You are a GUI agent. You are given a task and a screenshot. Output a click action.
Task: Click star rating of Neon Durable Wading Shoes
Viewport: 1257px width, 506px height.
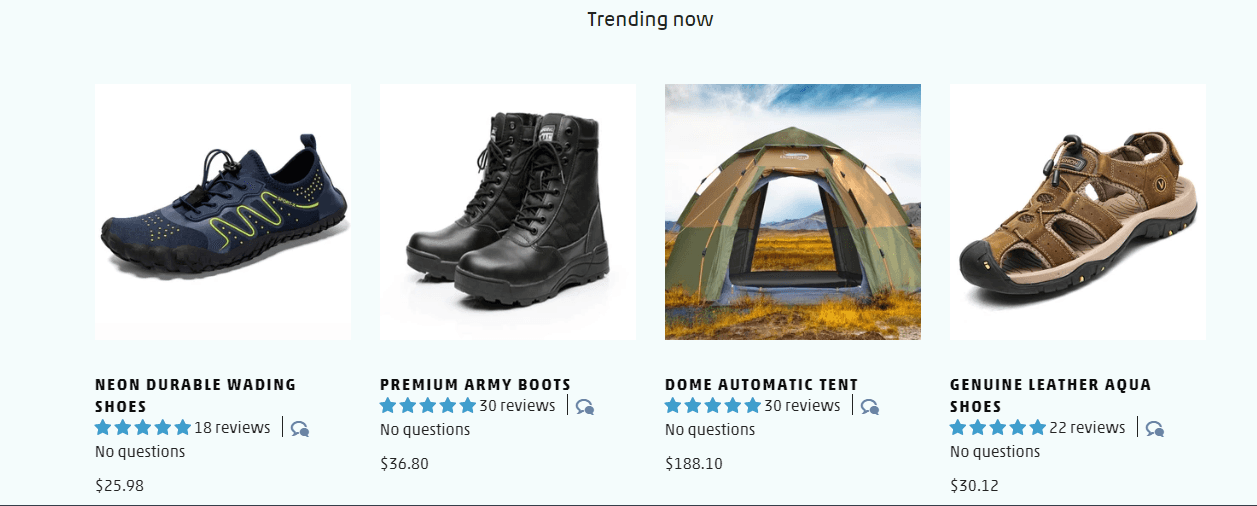tap(143, 428)
